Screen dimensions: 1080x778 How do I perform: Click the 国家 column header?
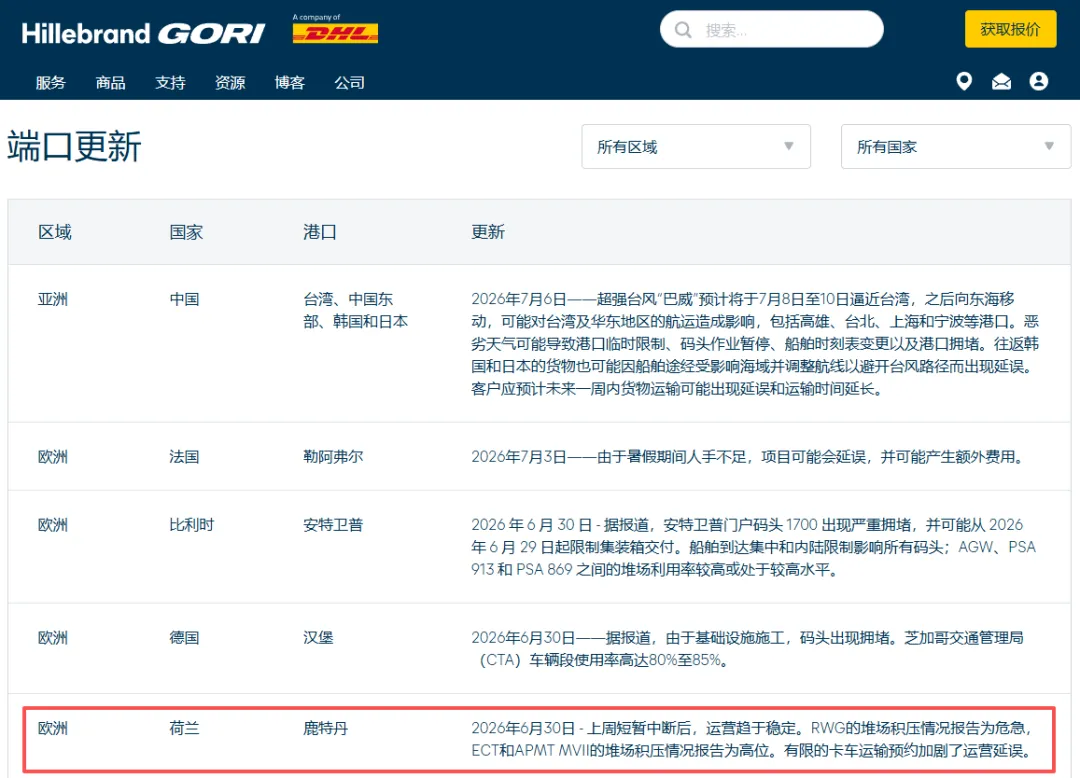tap(186, 232)
